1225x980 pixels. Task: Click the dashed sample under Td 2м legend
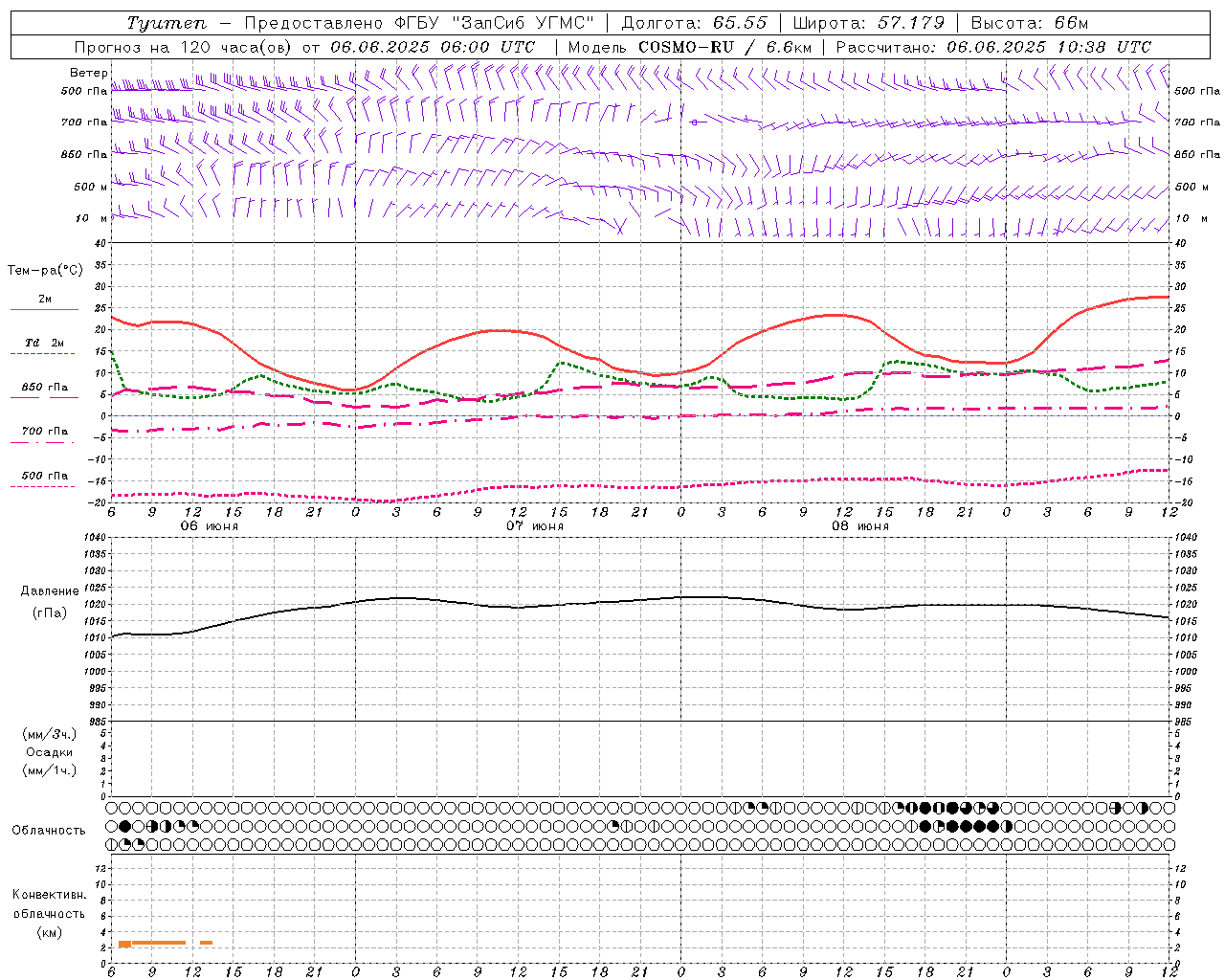42,354
